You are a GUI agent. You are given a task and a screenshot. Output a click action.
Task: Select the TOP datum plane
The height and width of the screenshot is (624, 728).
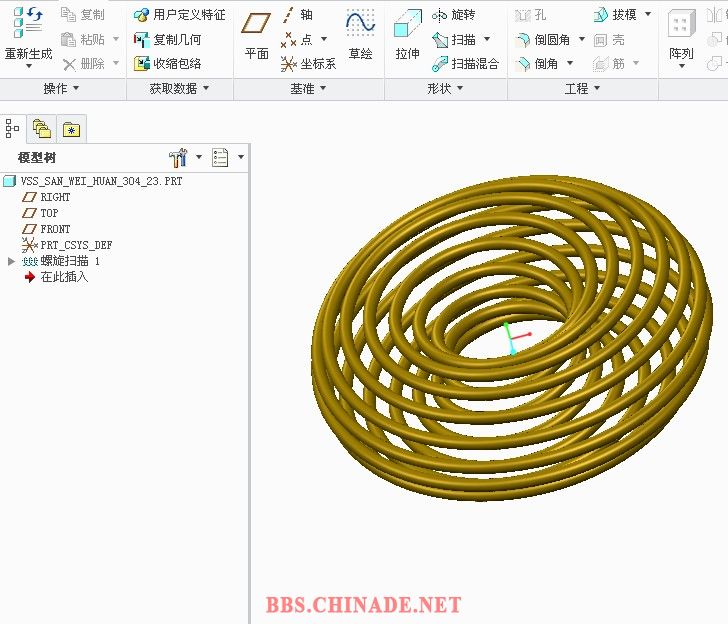pos(40,213)
